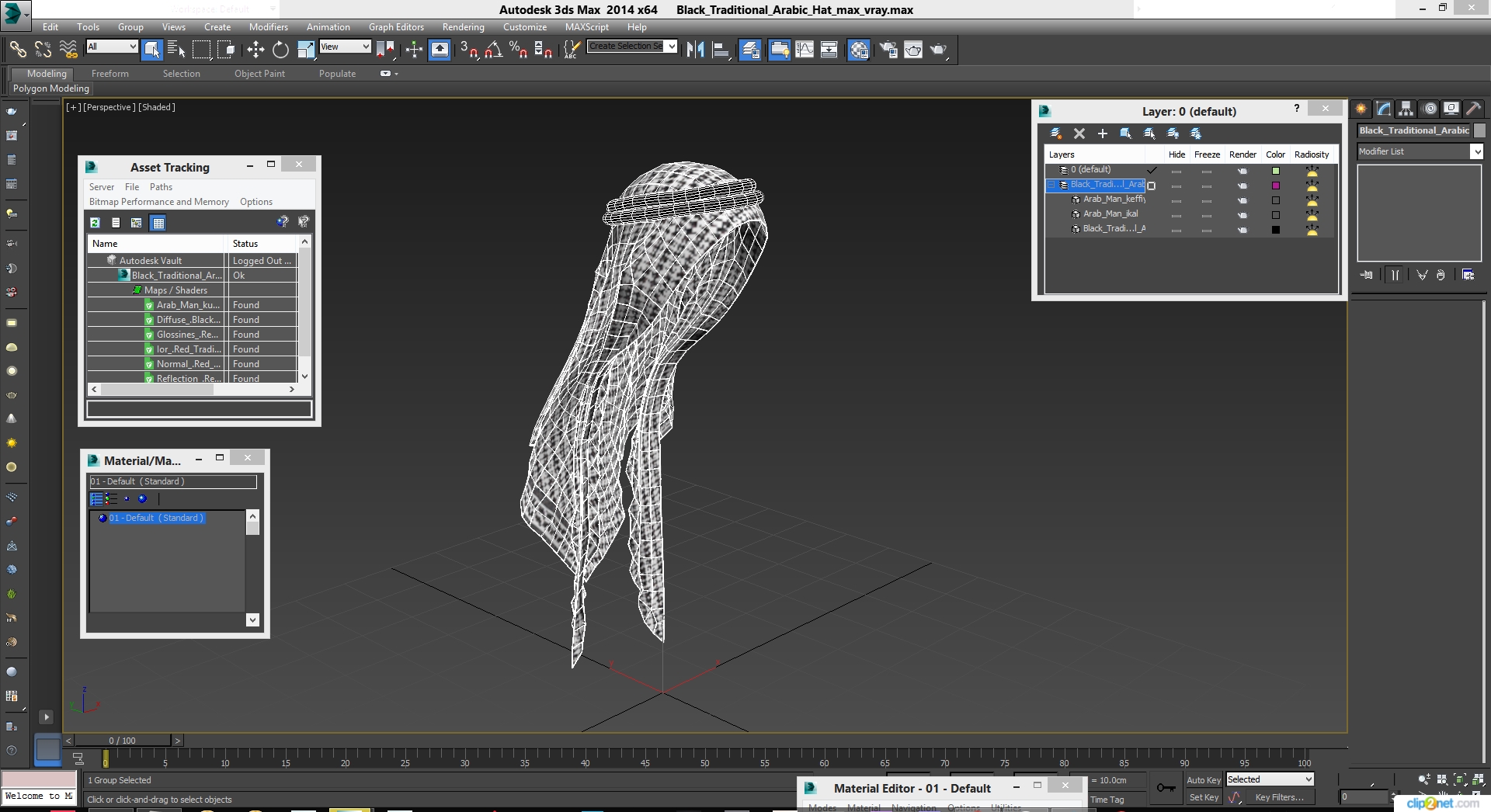
Task: Collapse the Black_Tradi layer tree node
Action: coord(1051,185)
